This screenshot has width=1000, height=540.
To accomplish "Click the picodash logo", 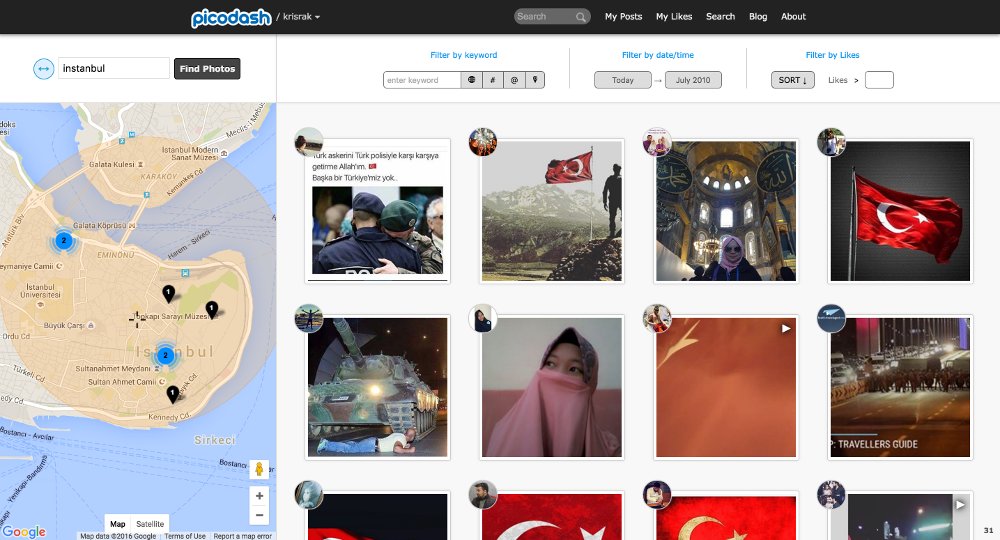I will (231, 18).
